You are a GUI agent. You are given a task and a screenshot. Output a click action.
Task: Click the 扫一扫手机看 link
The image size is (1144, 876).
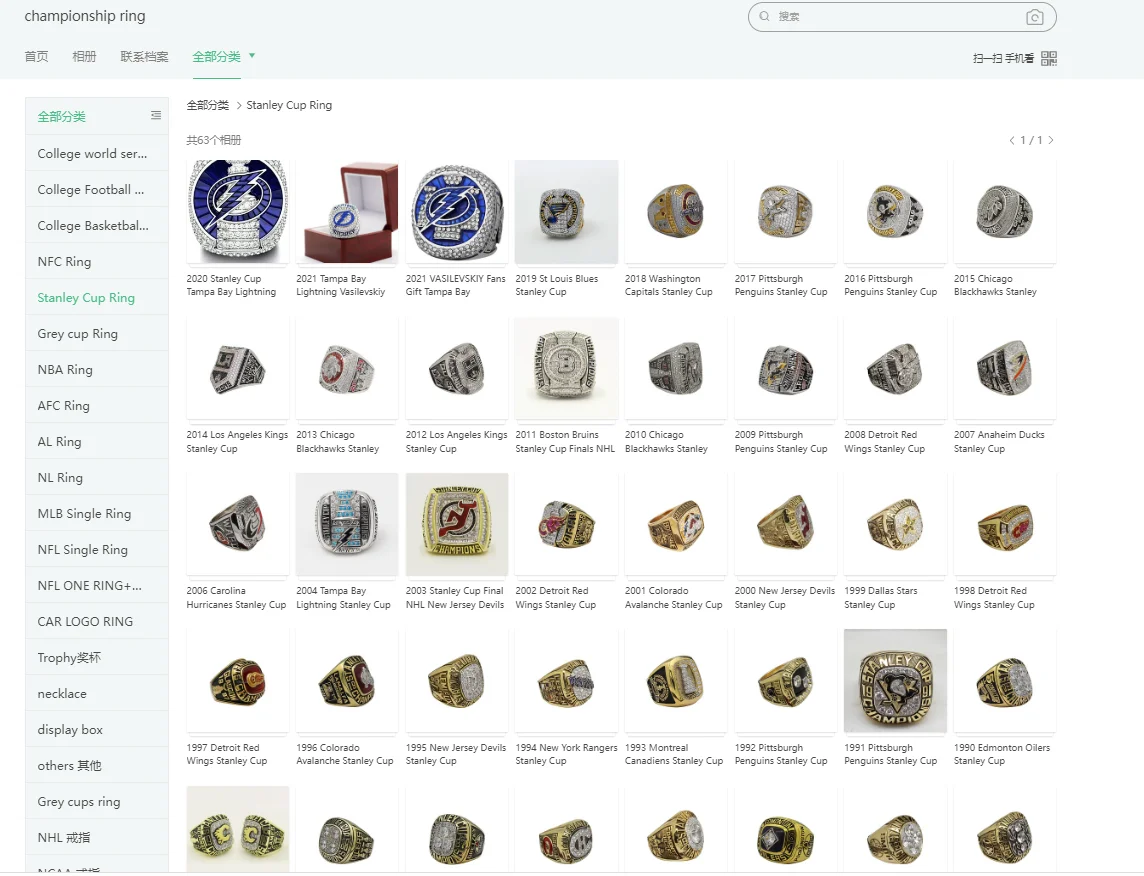pyautogui.click(x=1003, y=58)
